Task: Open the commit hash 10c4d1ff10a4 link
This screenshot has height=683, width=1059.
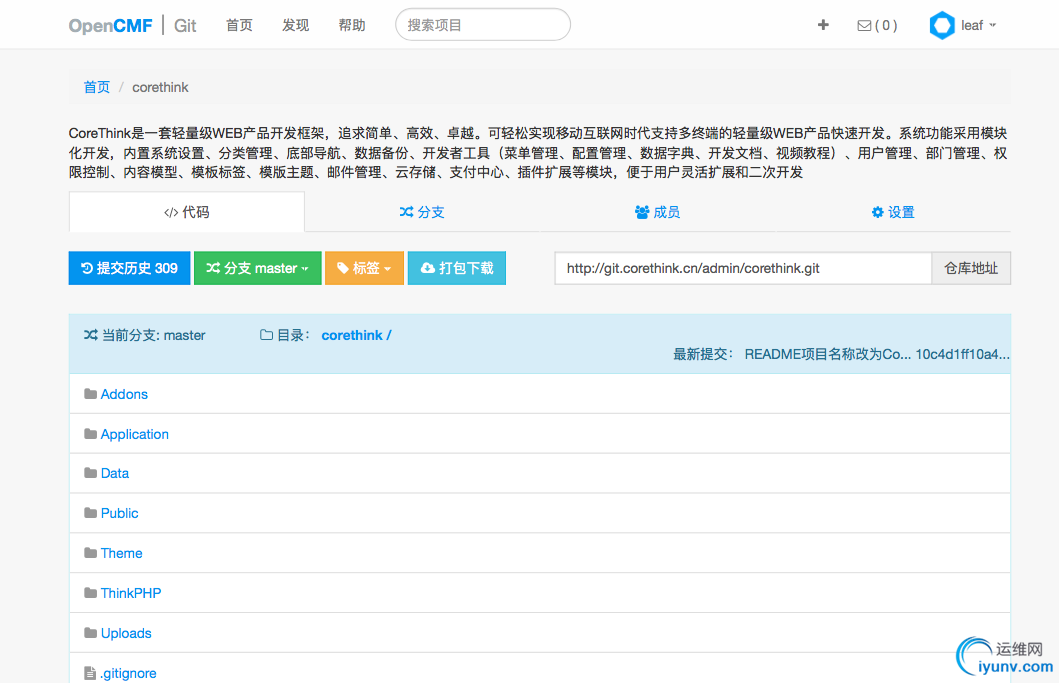Action: [x=962, y=354]
